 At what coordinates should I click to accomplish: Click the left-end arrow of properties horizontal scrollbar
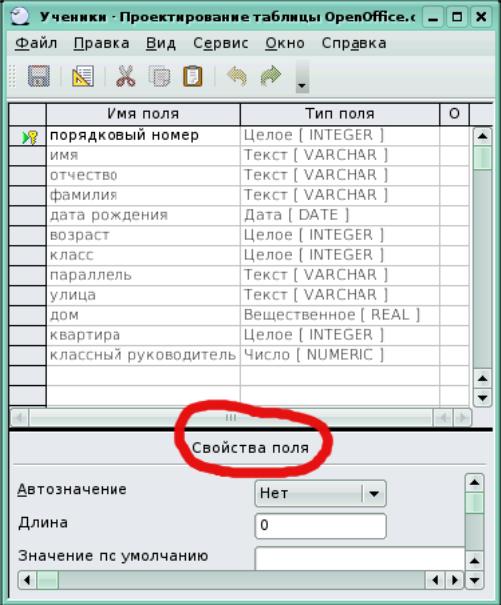[x=27, y=580]
